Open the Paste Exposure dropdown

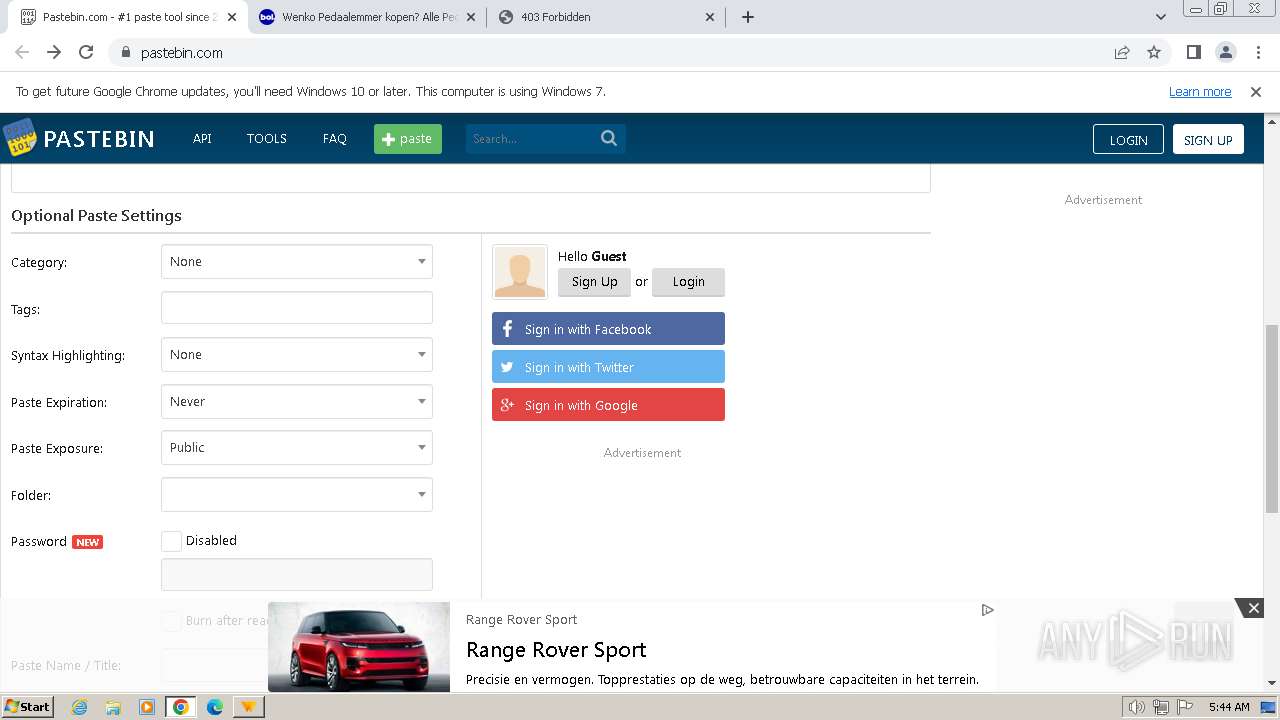pos(297,448)
